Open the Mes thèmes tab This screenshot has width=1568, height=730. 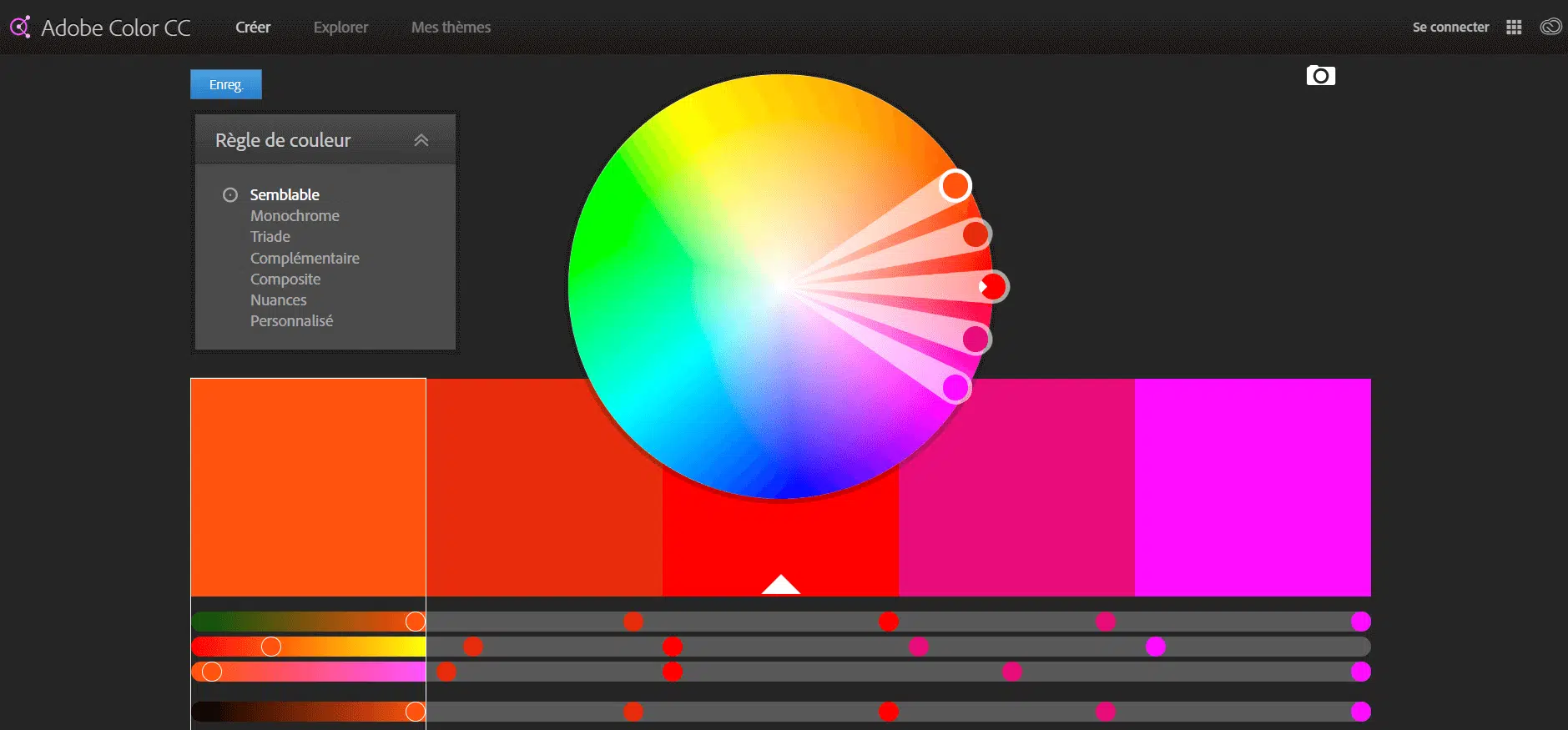pos(451,28)
